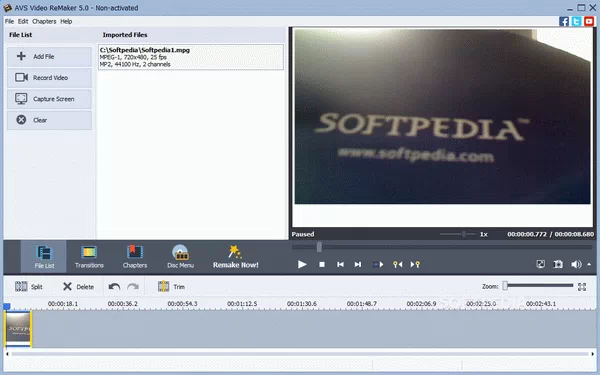
Task: Click the playback time counter 00:00:00.772
Action: coord(527,234)
